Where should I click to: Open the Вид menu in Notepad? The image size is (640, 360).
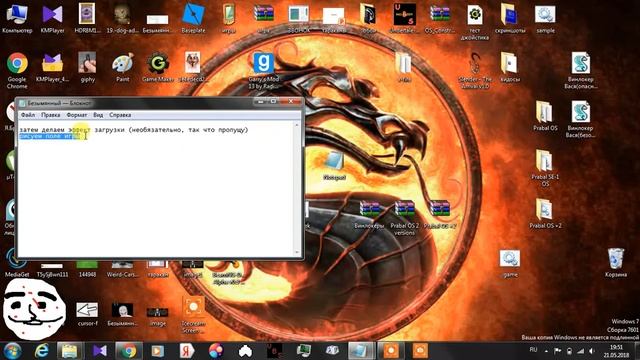point(98,115)
